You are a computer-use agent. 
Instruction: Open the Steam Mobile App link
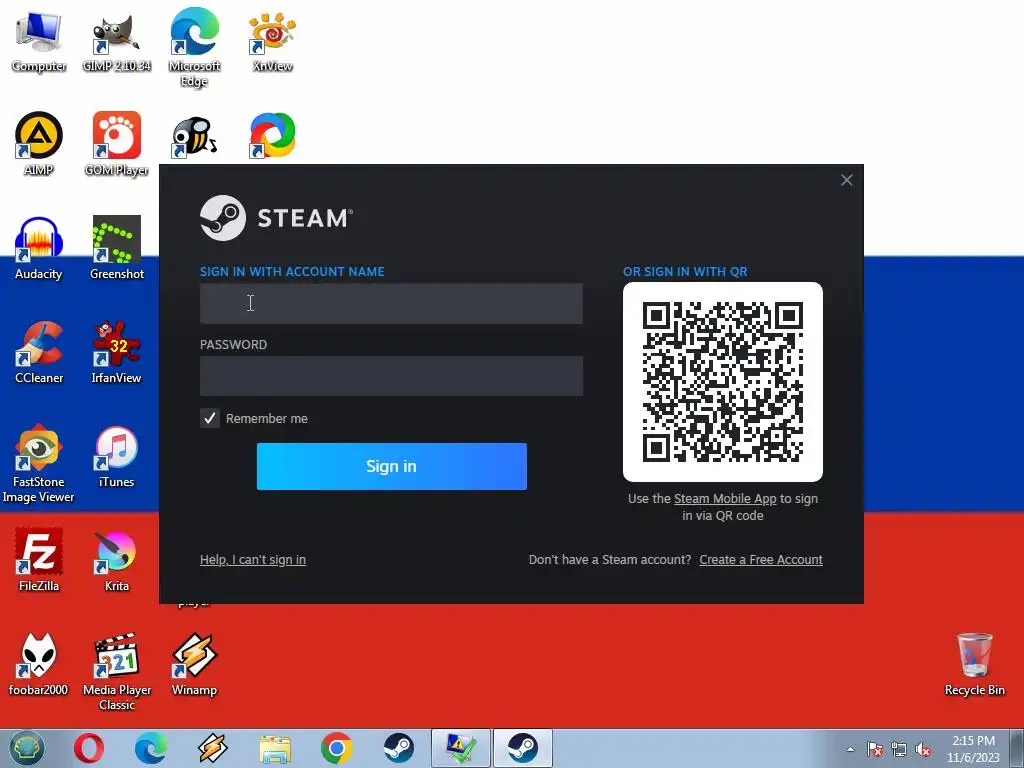(725, 499)
